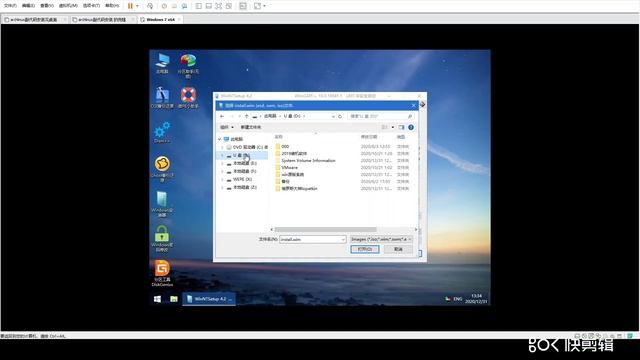The width and height of the screenshot is (640, 360).
Task: Click the send Ctrl+Alt+Del toolbar icon
Action: point(150,6)
